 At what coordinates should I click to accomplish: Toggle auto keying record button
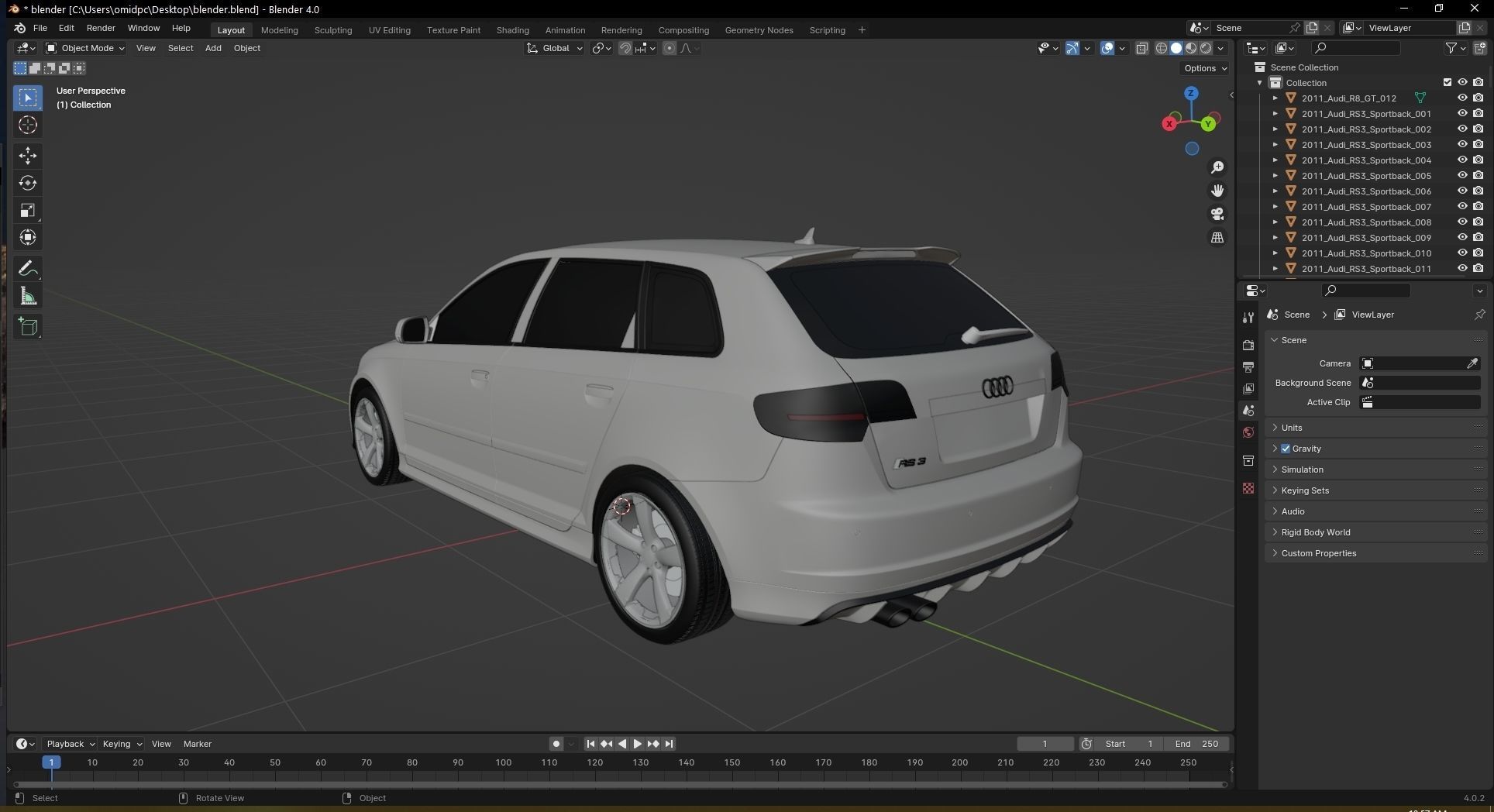click(x=556, y=744)
